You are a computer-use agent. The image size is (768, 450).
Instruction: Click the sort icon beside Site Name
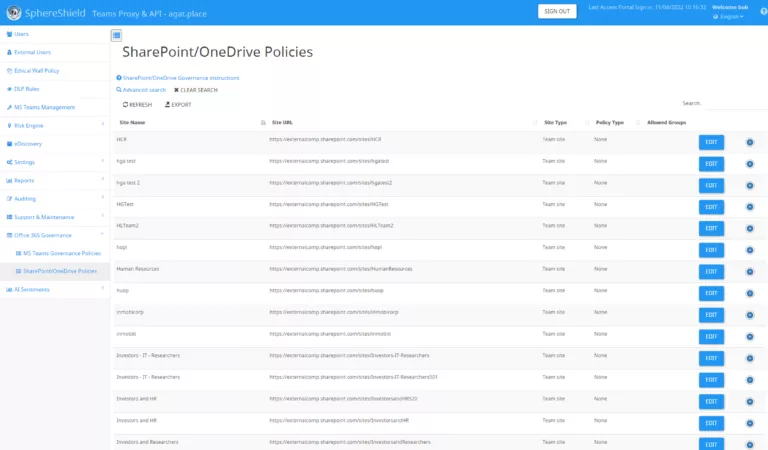(263, 122)
